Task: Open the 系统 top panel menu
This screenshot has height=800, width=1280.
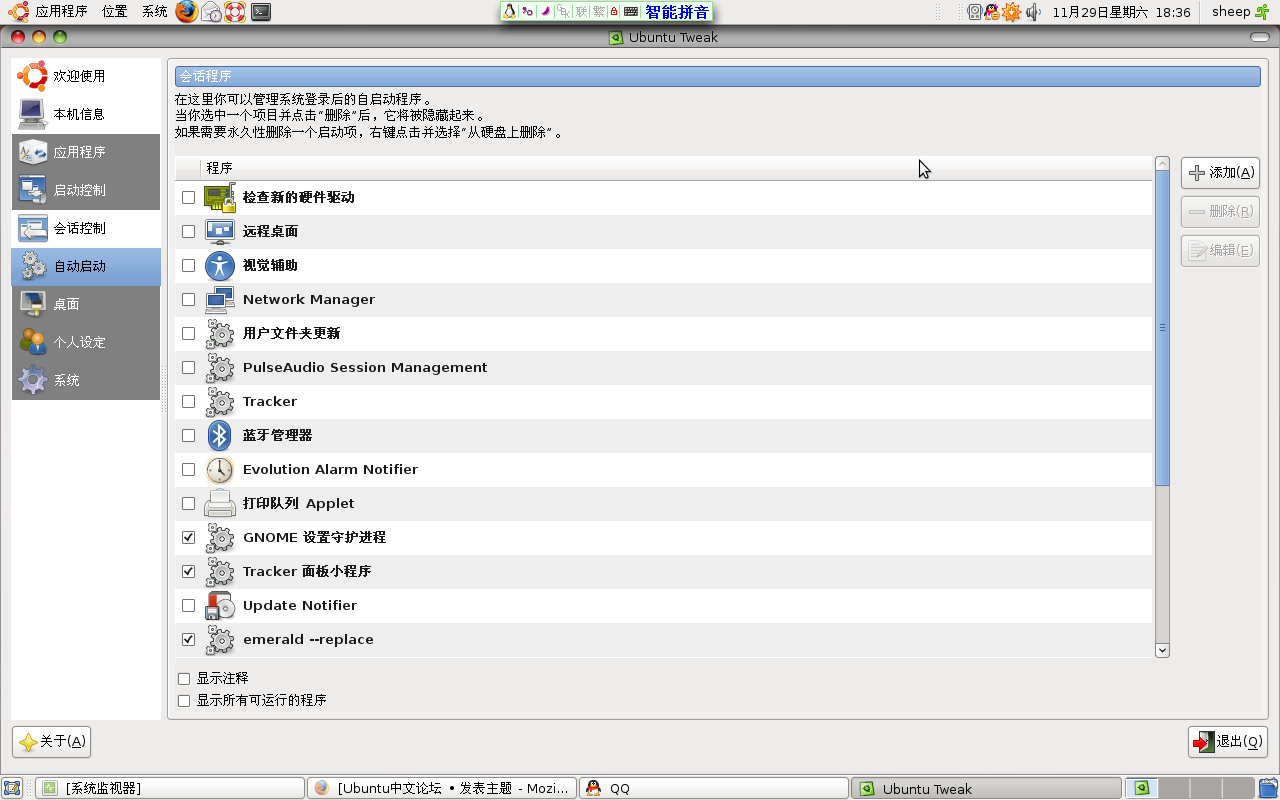Action: tap(155, 12)
